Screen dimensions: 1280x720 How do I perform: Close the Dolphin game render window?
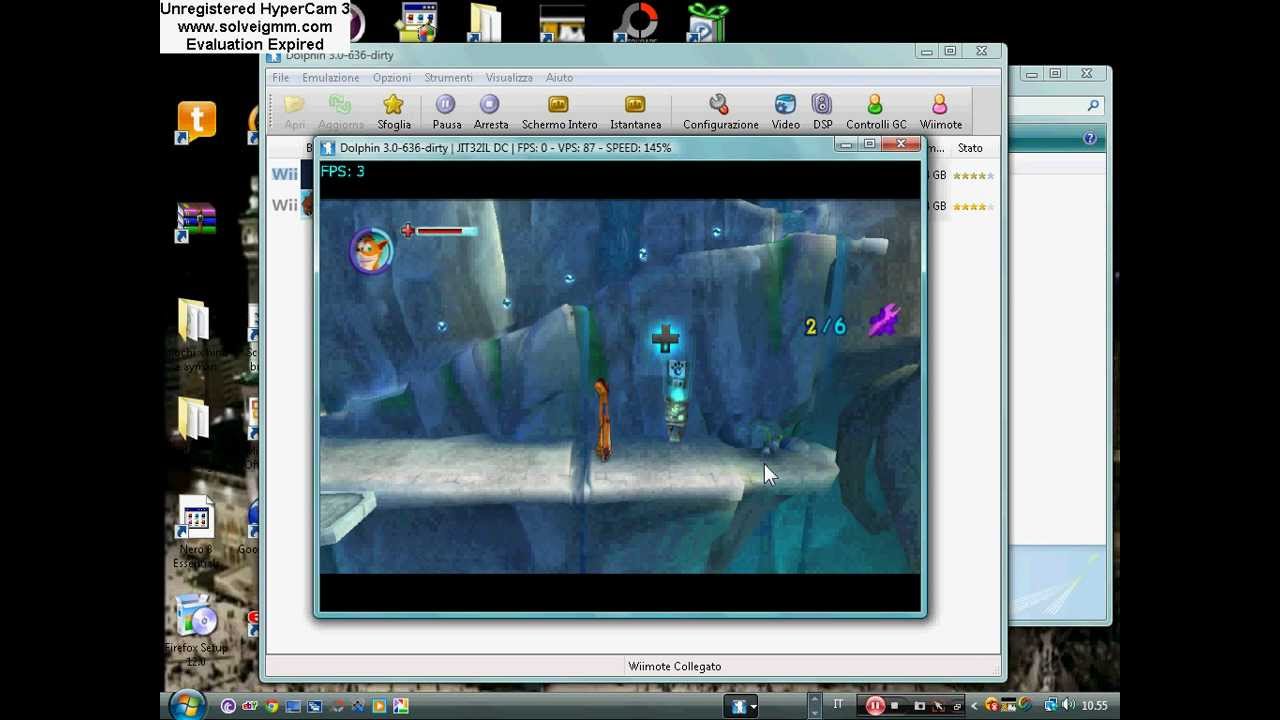pyautogui.click(x=901, y=145)
